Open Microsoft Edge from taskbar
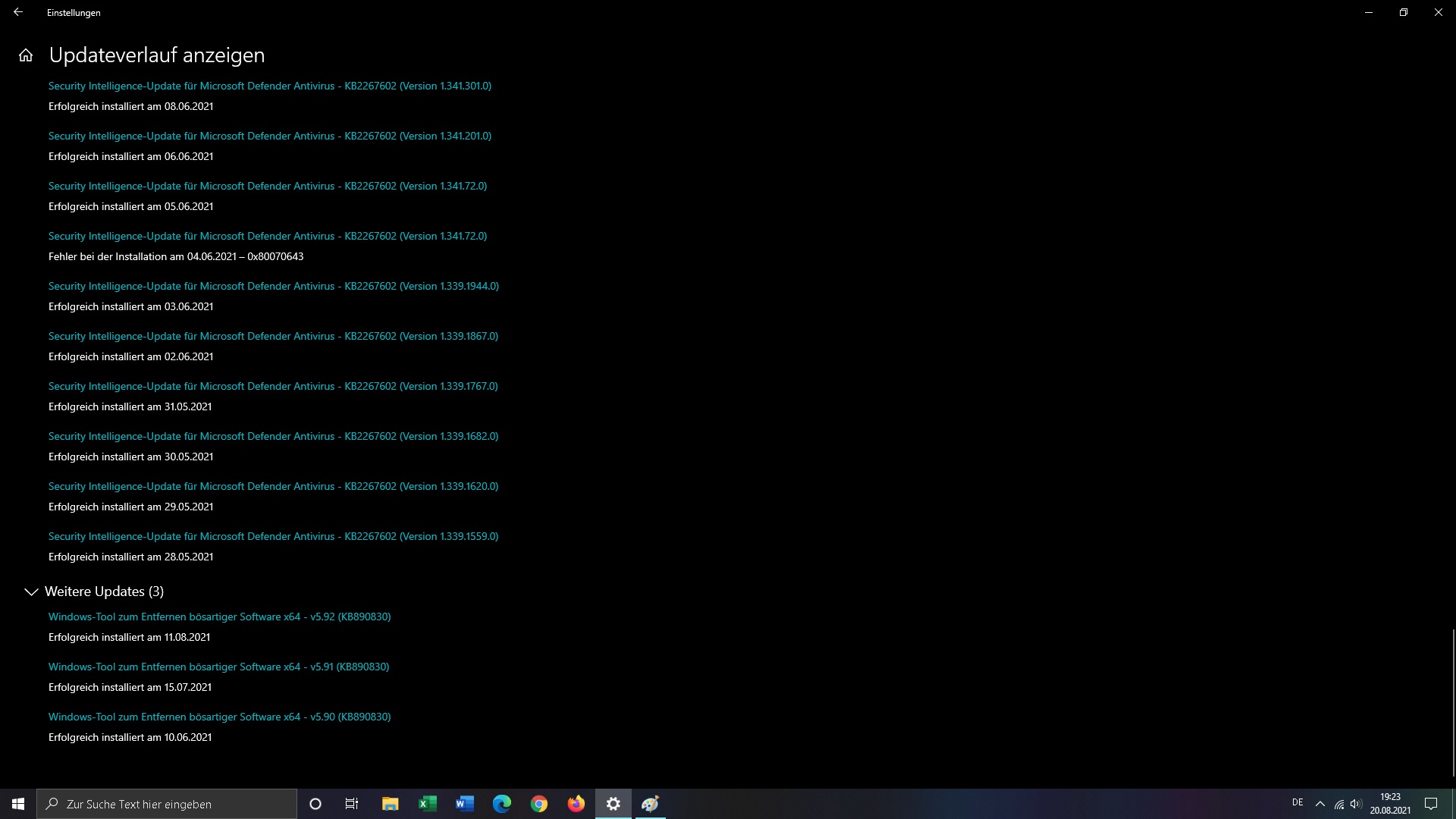Screen dimensions: 1456x819 (x=501, y=804)
